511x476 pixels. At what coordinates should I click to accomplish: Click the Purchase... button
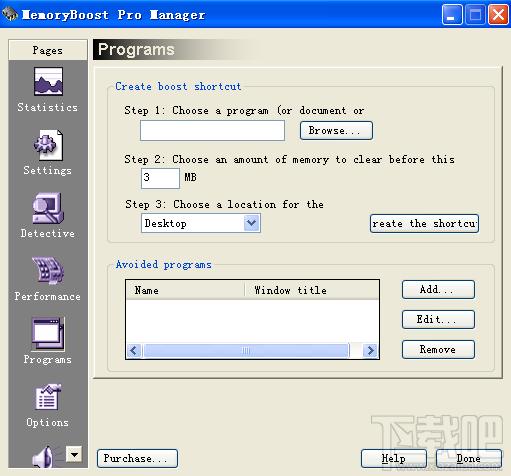pos(137,458)
